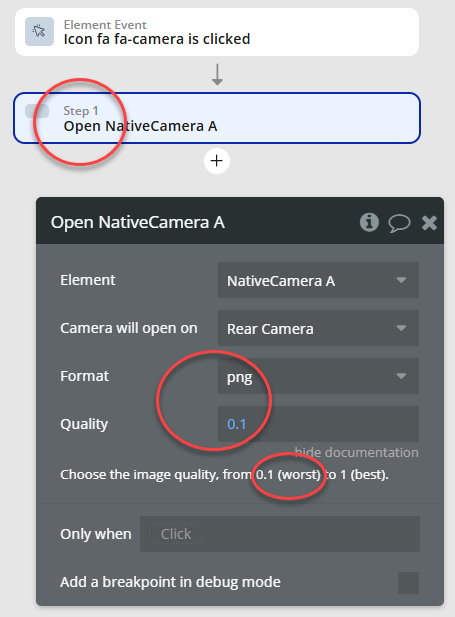Add a new step with plus button

tap(217, 161)
